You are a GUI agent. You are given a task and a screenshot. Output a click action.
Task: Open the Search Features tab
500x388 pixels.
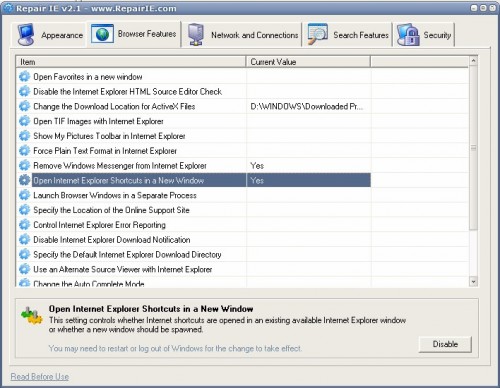click(x=348, y=35)
